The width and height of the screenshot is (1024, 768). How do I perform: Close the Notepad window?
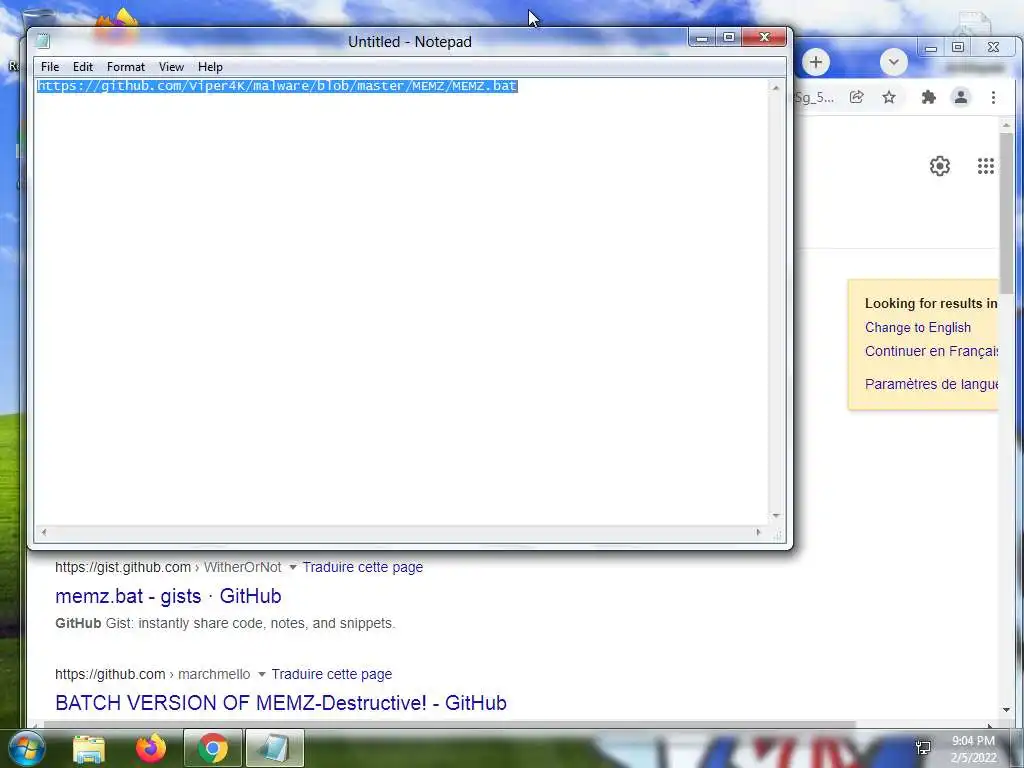click(764, 38)
